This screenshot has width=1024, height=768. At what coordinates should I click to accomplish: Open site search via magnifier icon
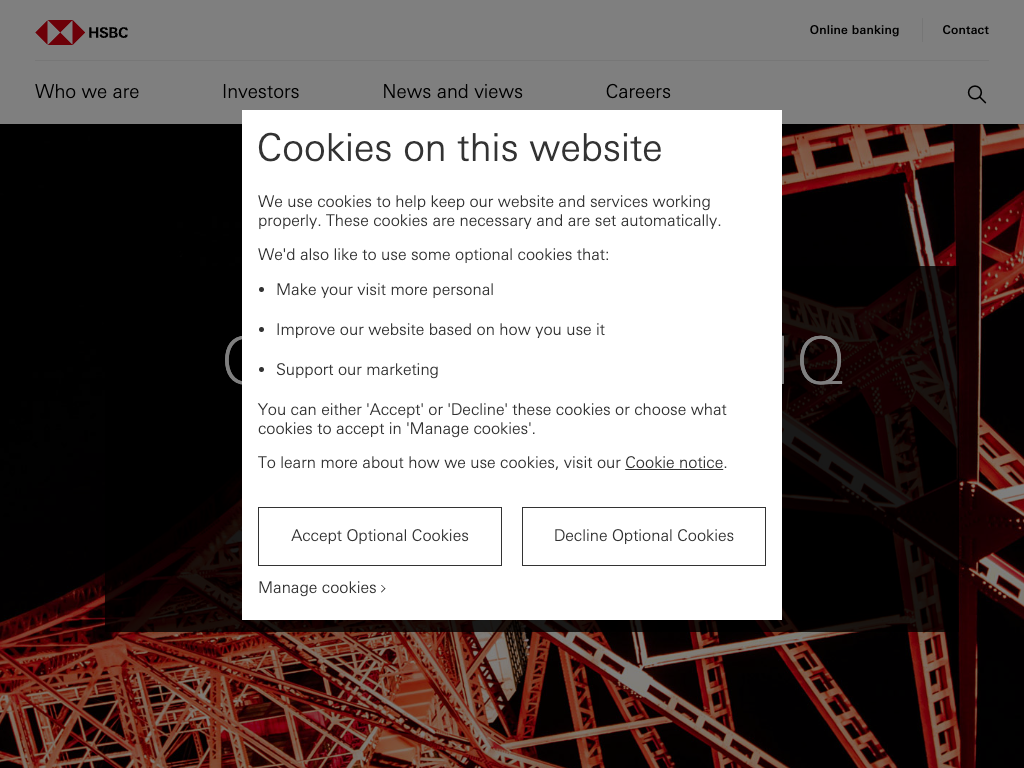point(976,94)
